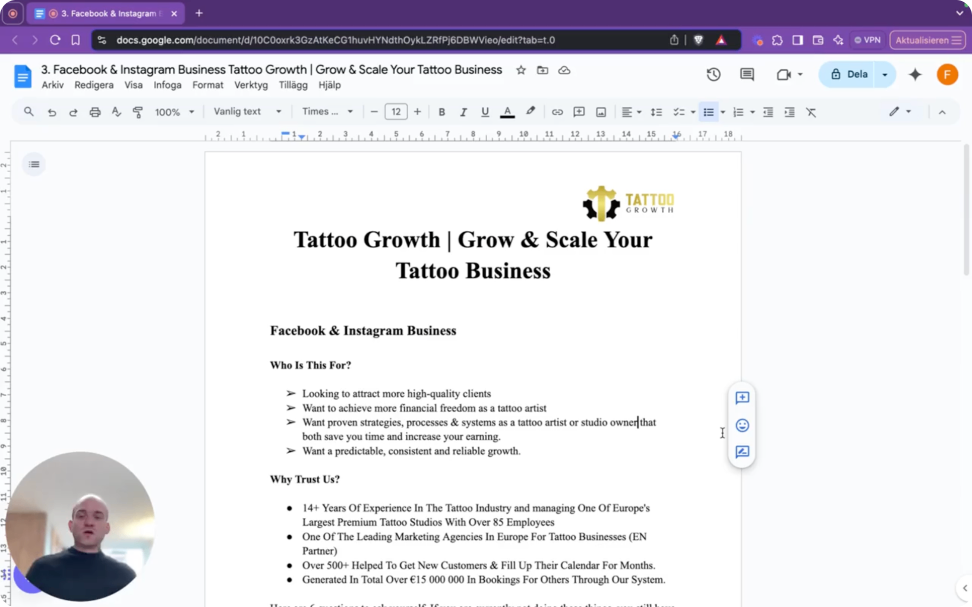
Task: Show the document outline
Action: coord(34,164)
